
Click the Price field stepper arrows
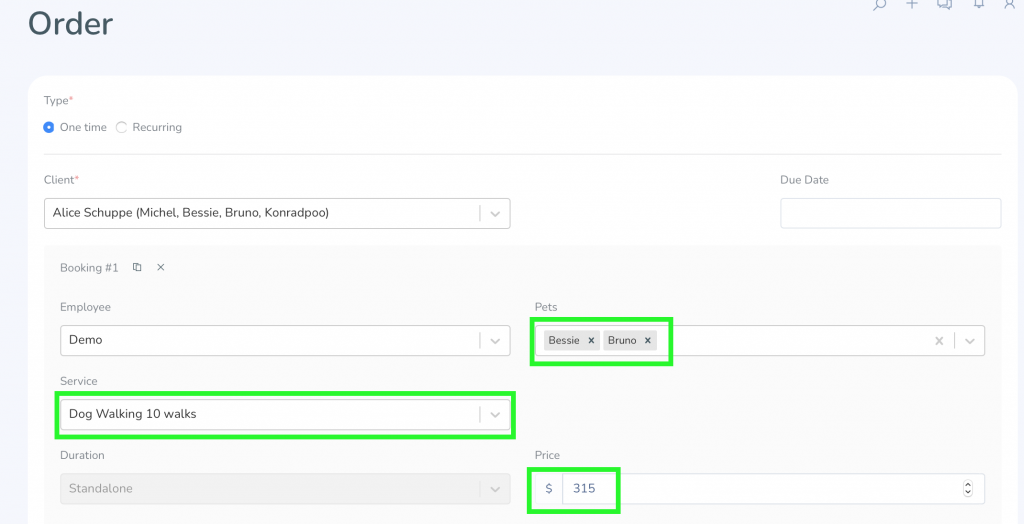pyautogui.click(x=968, y=488)
